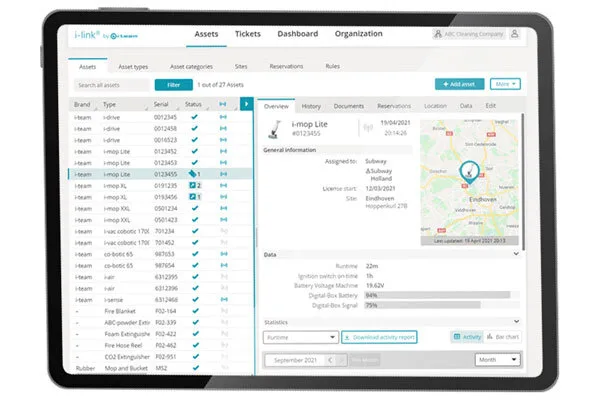The height and width of the screenshot is (400, 600).
Task: Collapse the Data section chevron
Action: coord(516,254)
